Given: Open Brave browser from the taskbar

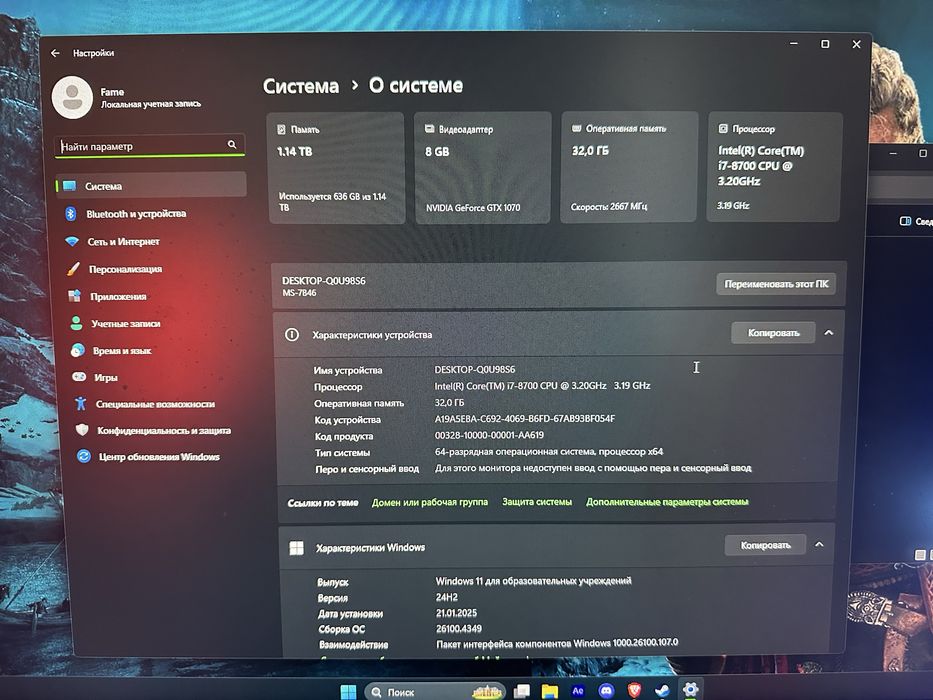Looking at the screenshot, I should tap(634, 690).
